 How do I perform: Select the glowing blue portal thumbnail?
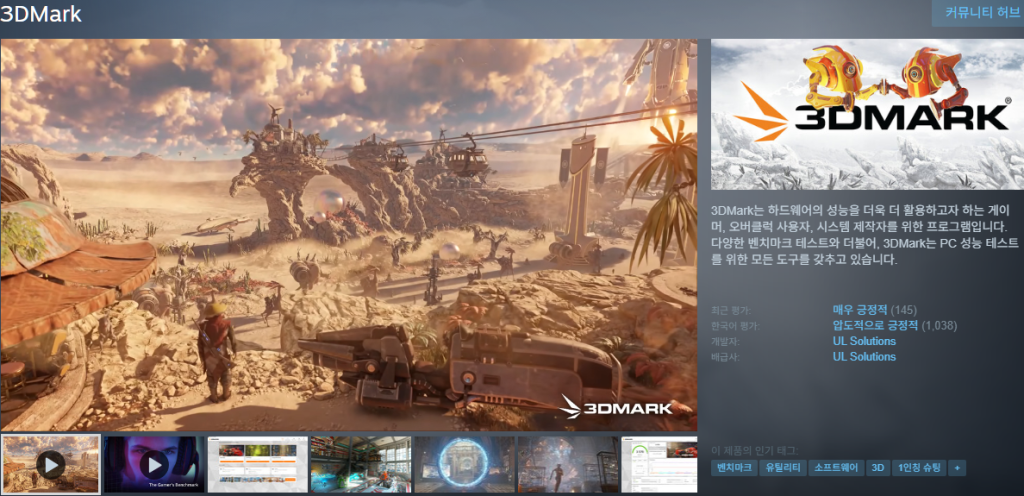[x=464, y=464]
